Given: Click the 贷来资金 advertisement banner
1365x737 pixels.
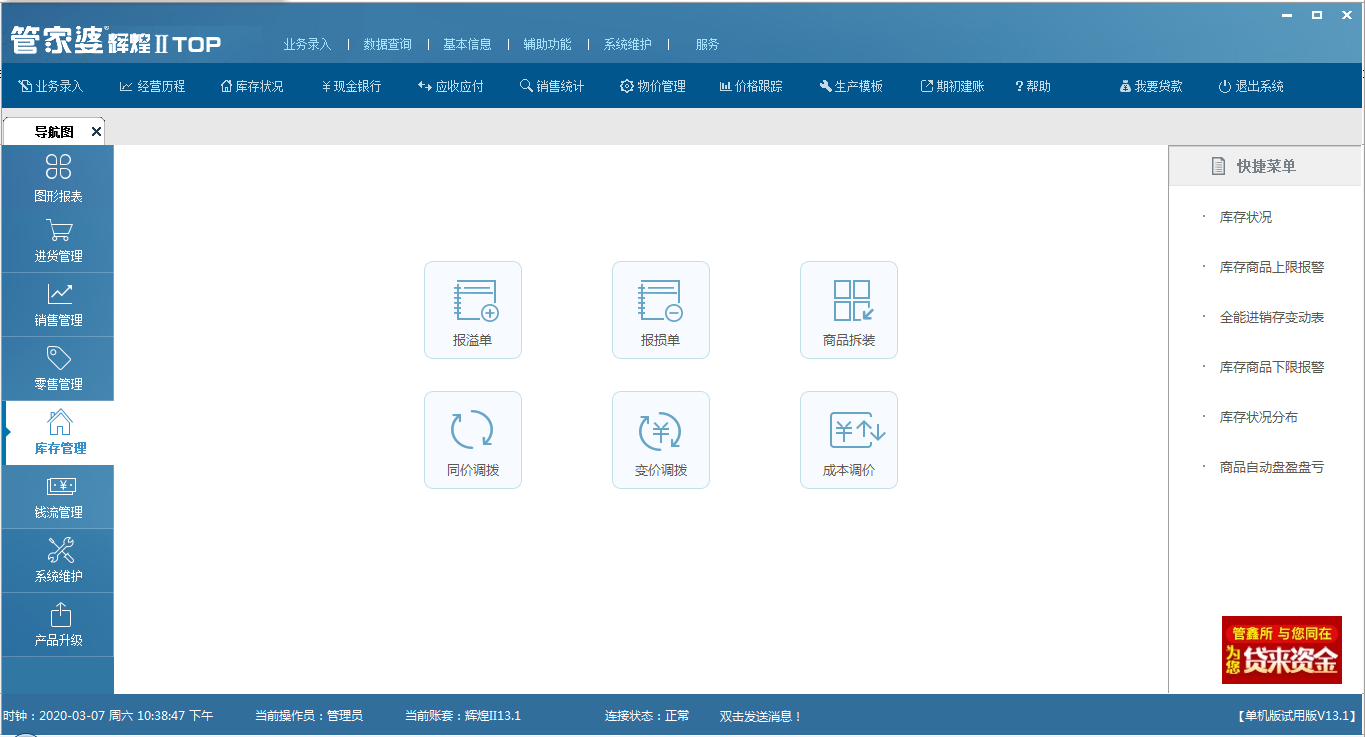Looking at the screenshot, I should (x=1281, y=650).
